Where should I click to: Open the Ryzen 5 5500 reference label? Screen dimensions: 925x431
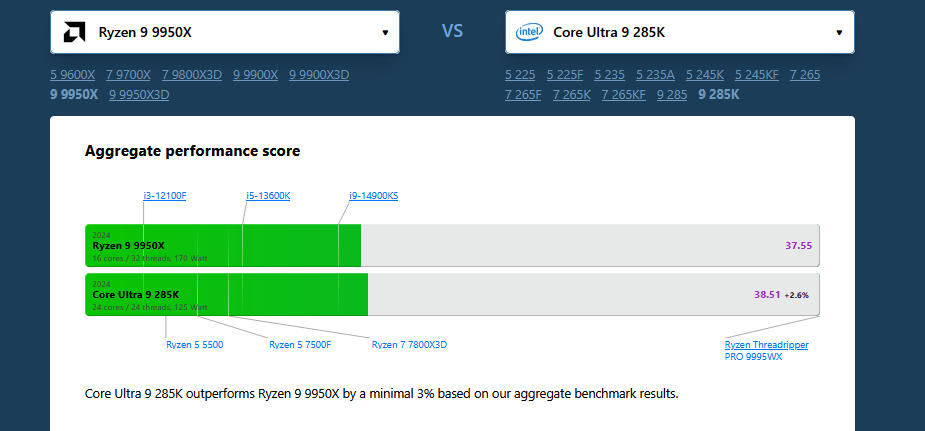click(195, 345)
